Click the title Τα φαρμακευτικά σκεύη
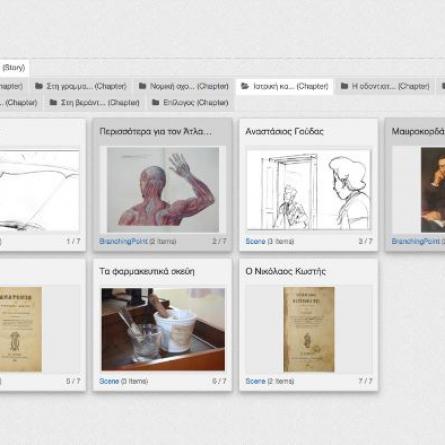The width and height of the screenshot is (445, 445). click(147, 271)
